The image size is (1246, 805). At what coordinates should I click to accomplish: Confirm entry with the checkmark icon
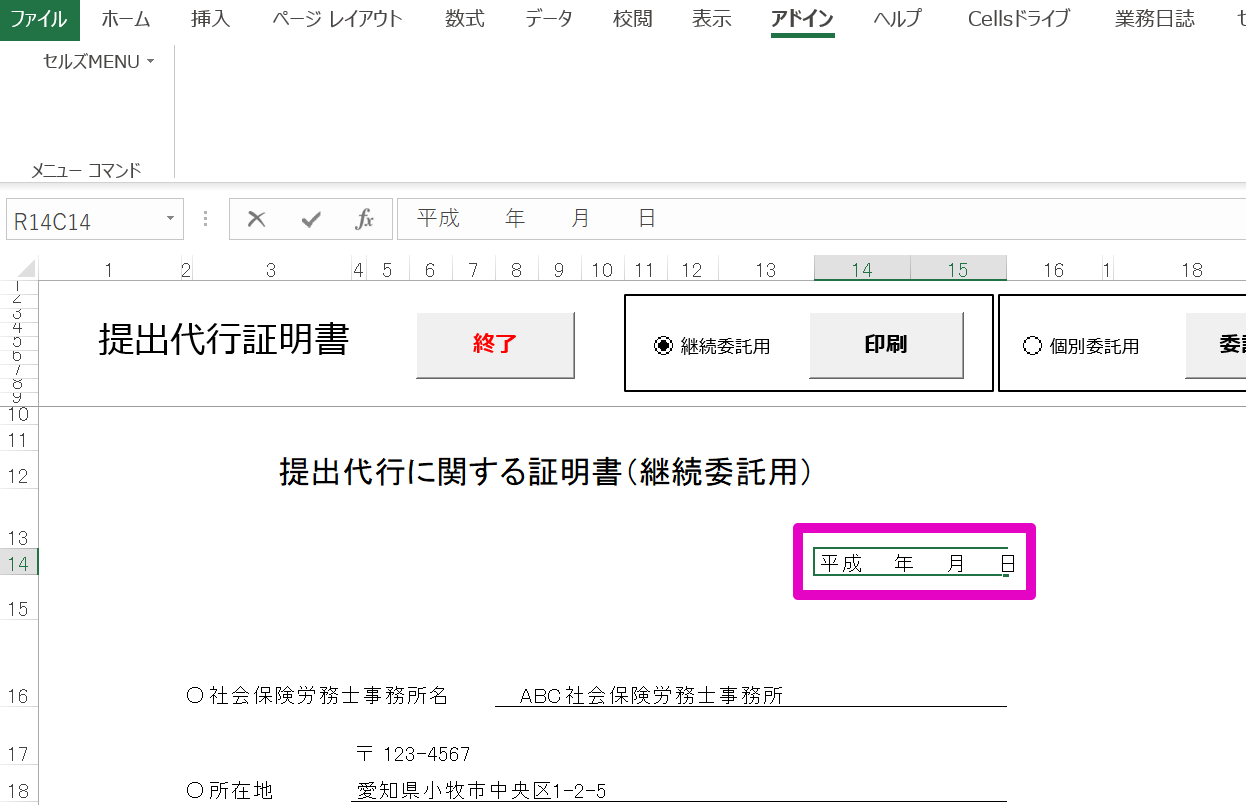311,219
